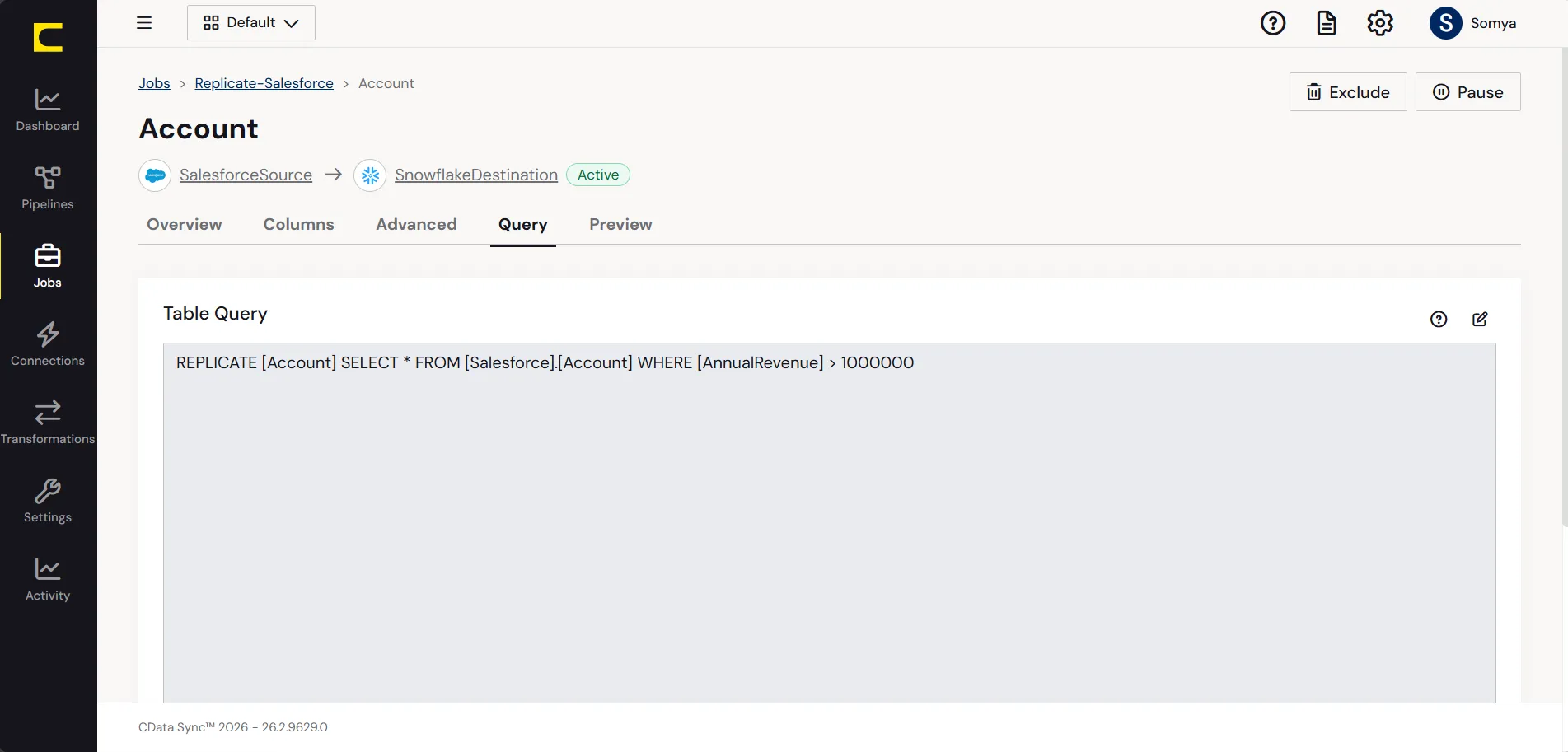The width and height of the screenshot is (1568, 752).
Task: Open Transformations in the sidebar
Action: click(x=48, y=423)
